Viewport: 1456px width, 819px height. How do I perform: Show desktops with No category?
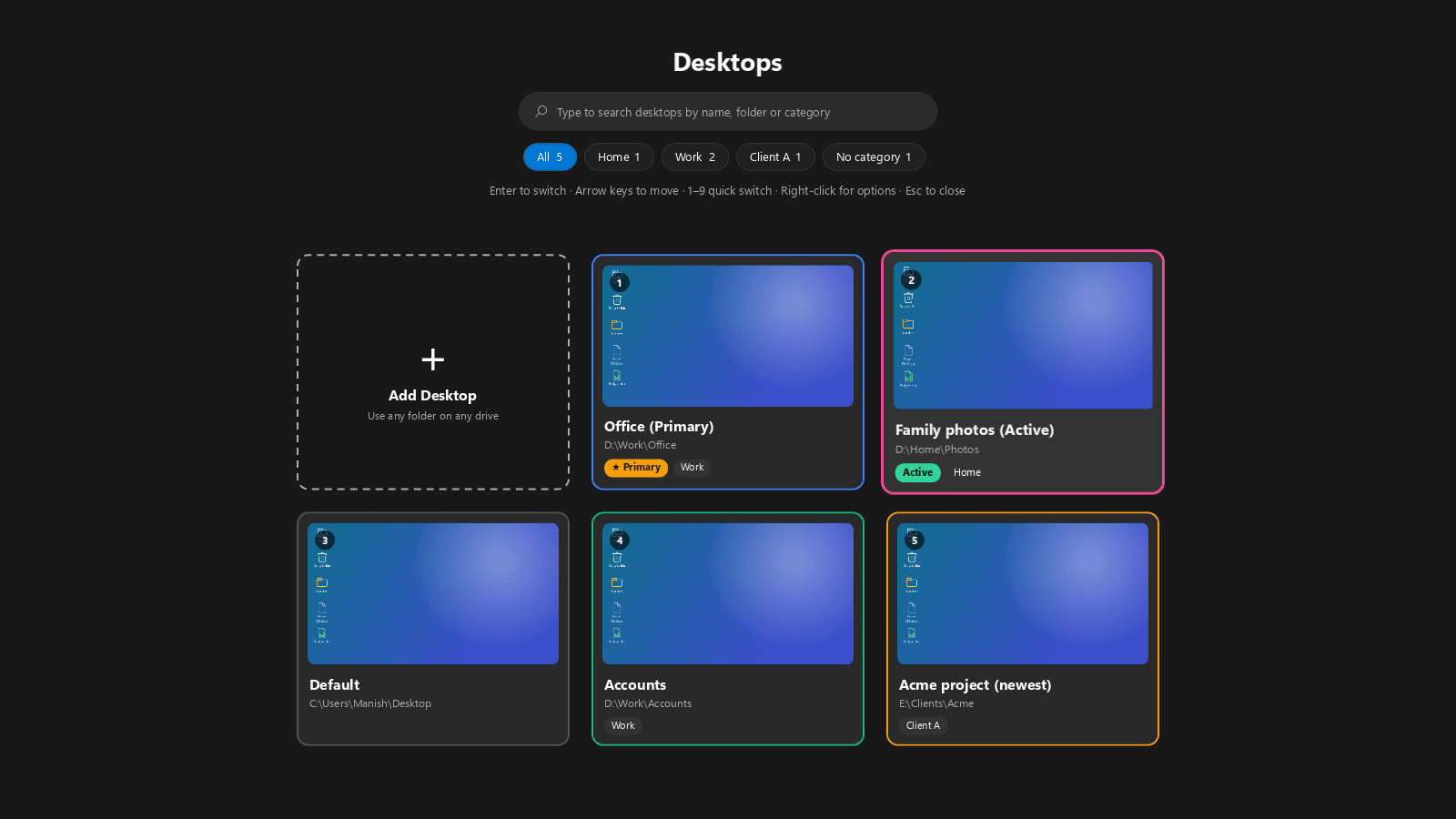tap(874, 157)
